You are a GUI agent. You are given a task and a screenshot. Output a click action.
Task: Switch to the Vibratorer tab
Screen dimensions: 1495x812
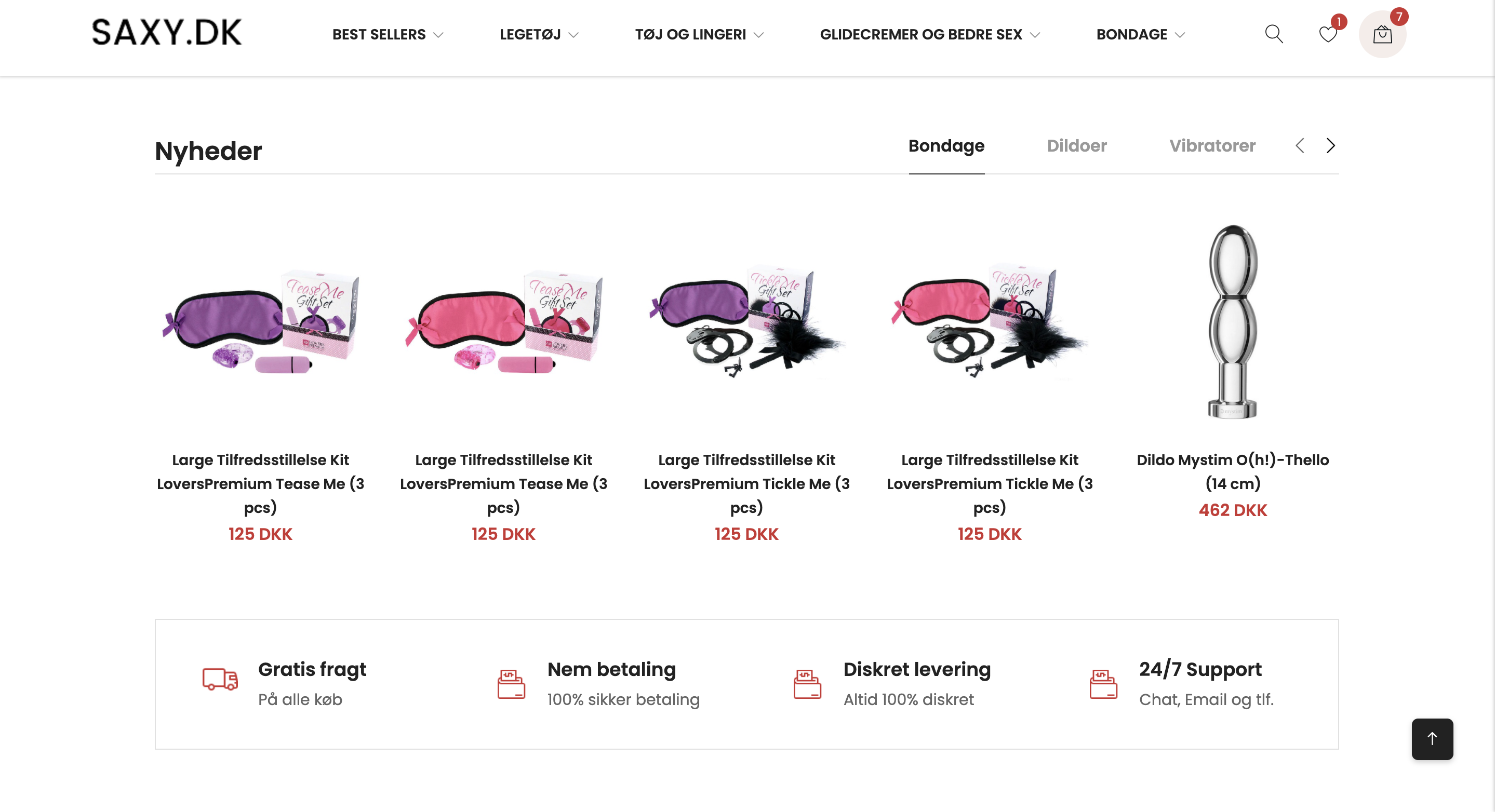[1212, 145]
